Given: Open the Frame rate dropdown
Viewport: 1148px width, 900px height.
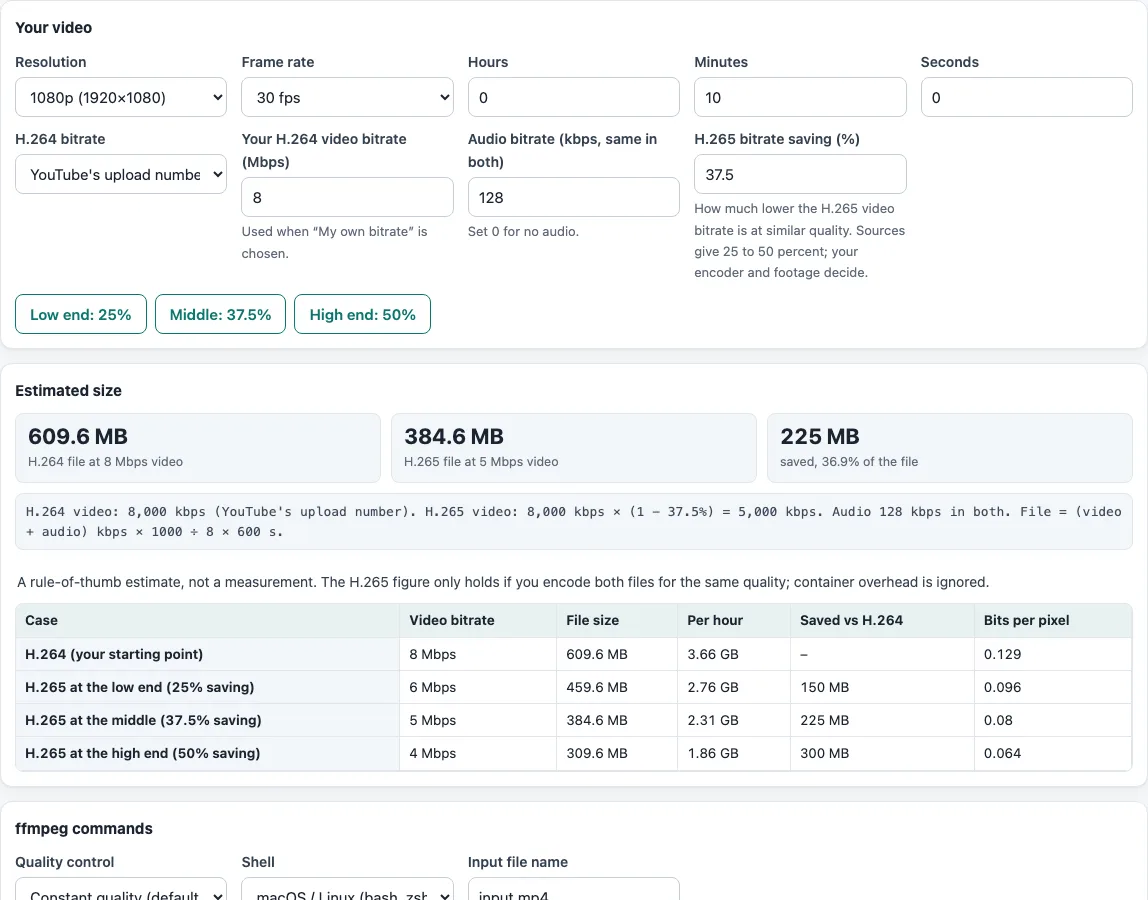Looking at the screenshot, I should pyautogui.click(x=347, y=97).
